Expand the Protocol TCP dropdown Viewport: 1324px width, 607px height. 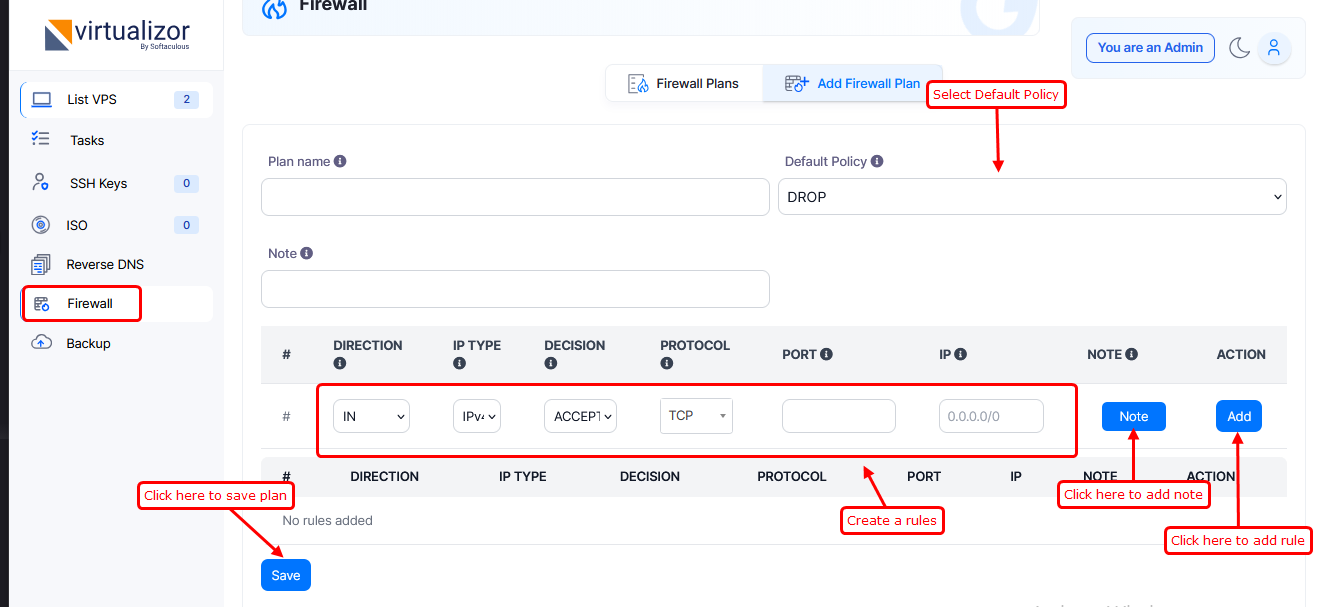[696, 416]
